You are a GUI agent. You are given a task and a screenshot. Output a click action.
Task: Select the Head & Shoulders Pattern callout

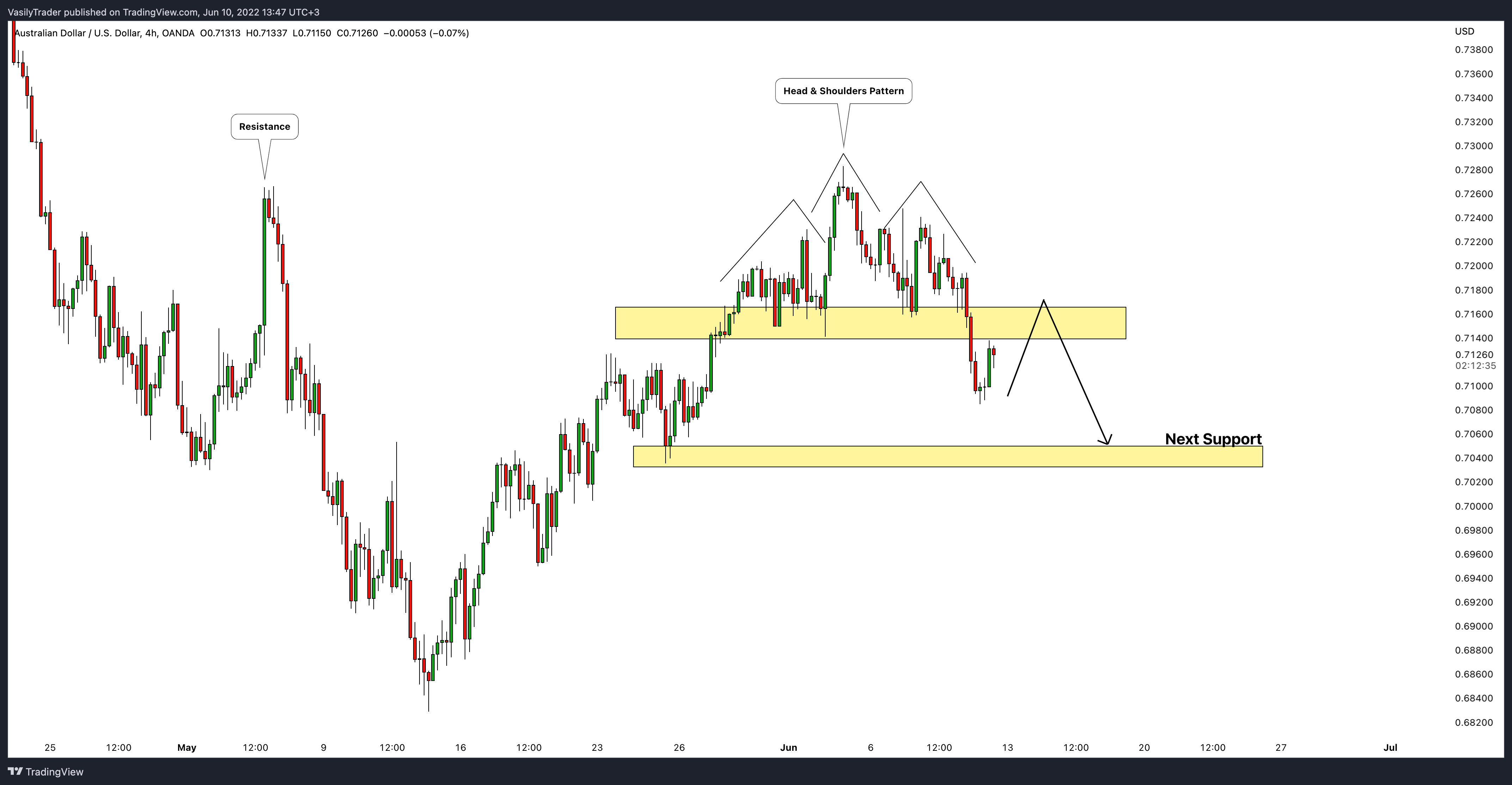(844, 91)
